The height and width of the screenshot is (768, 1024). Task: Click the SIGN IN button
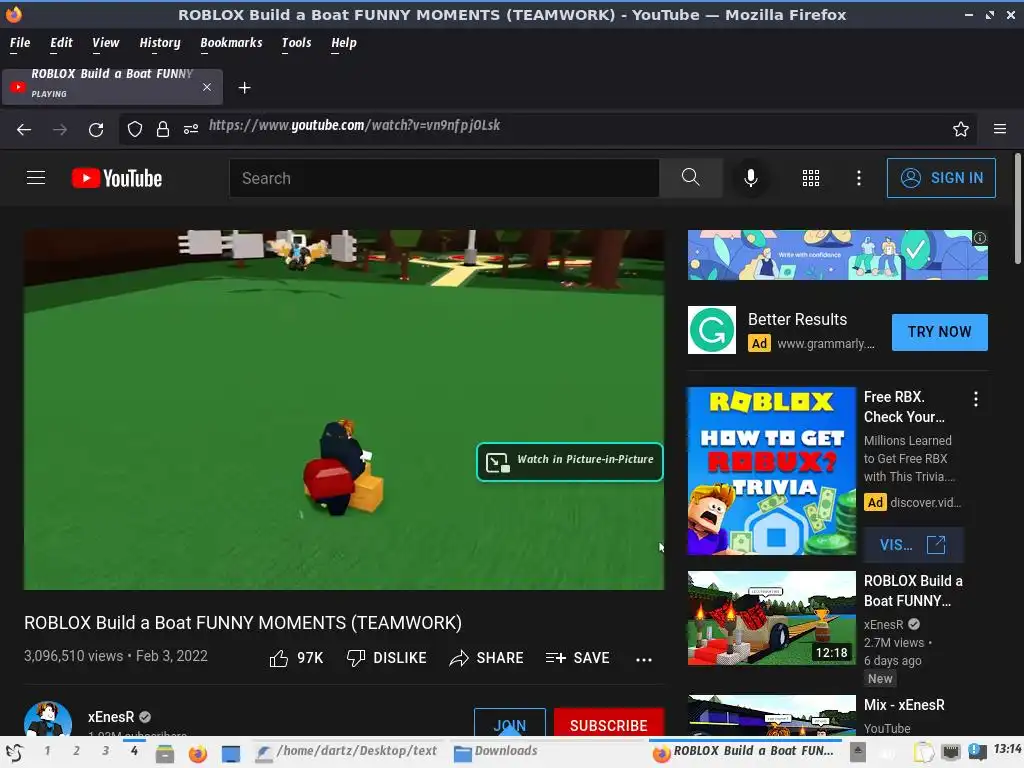(x=941, y=178)
